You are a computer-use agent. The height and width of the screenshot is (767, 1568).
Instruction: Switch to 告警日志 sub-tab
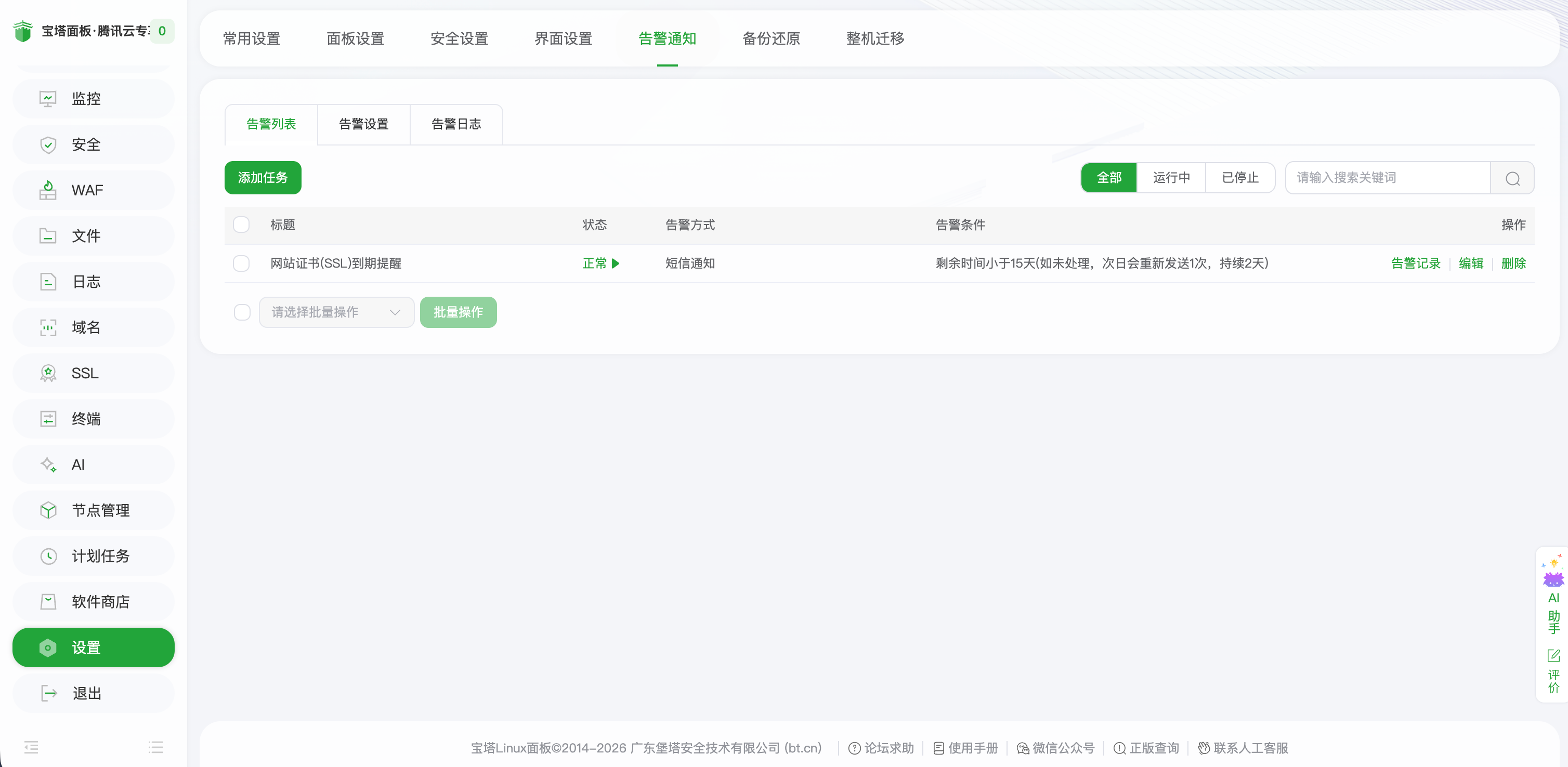click(x=456, y=124)
